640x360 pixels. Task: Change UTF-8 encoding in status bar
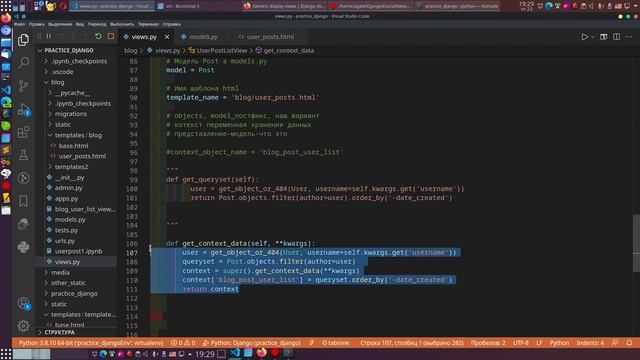[521, 343]
